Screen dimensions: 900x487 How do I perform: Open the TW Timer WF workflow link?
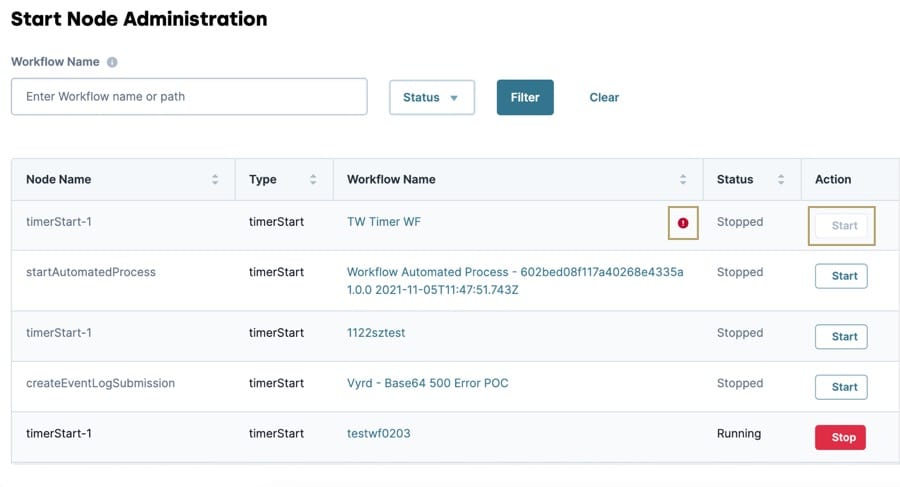coord(383,222)
